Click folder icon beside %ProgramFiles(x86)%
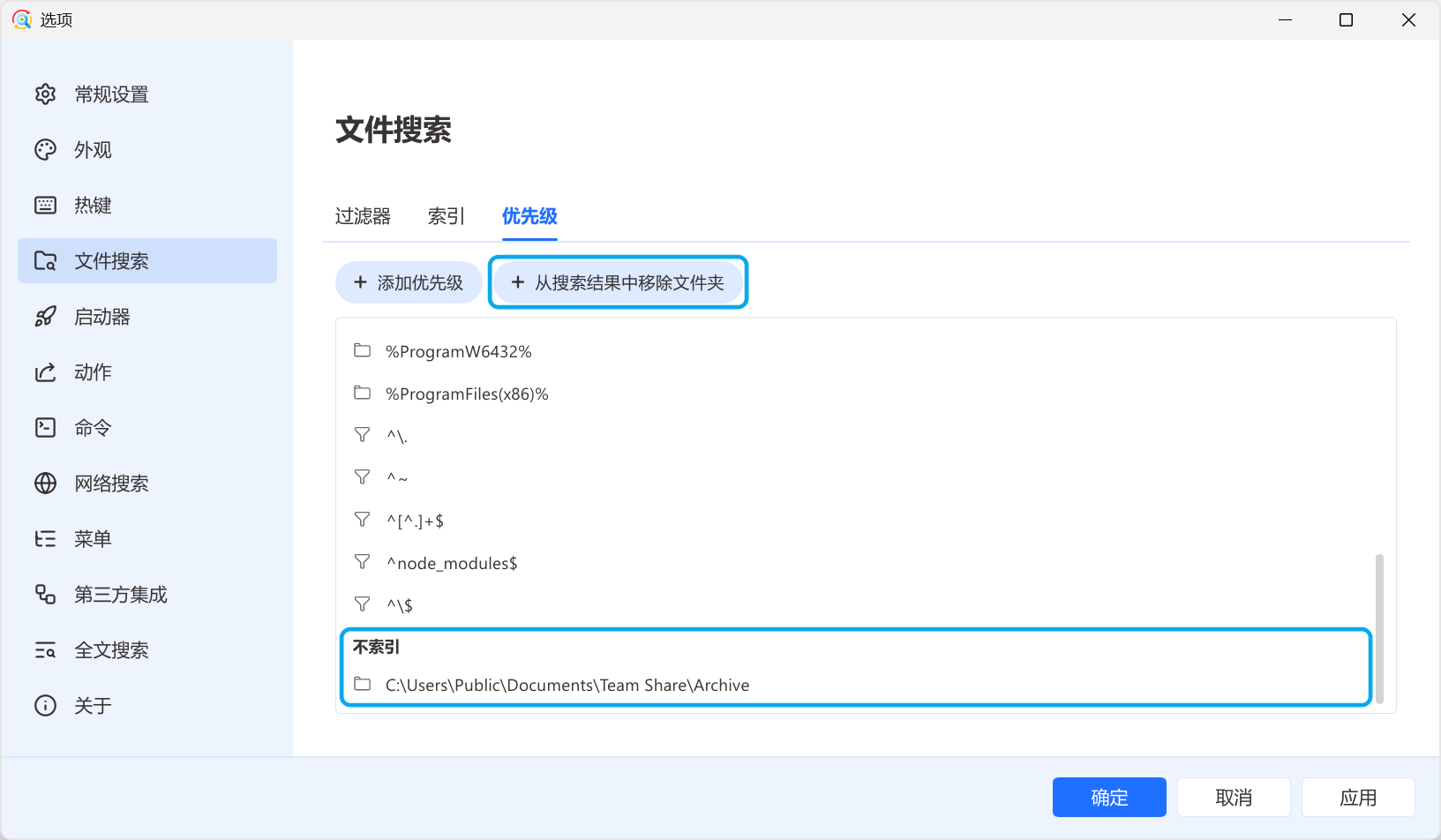The height and width of the screenshot is (840, 1441). coord(362,393)
